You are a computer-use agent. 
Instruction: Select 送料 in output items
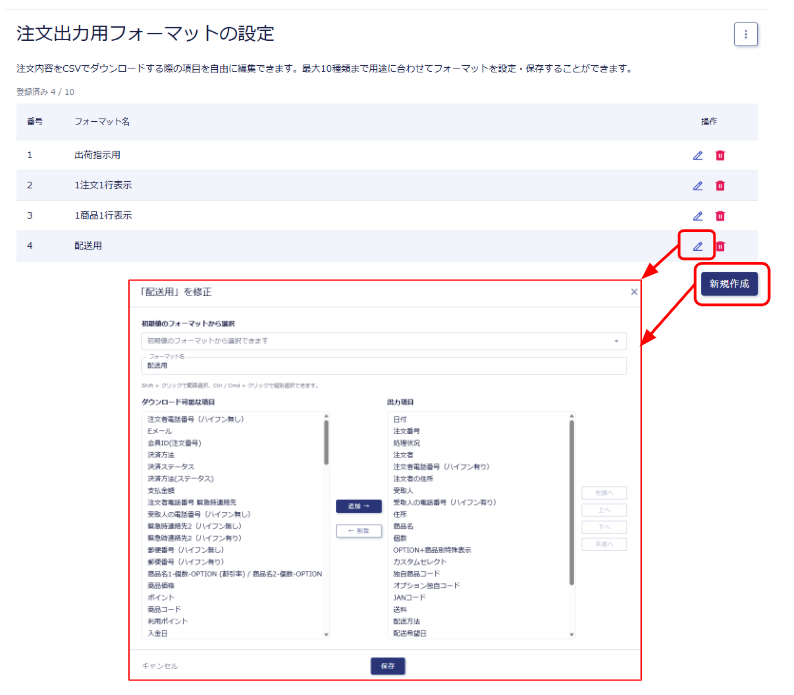click(x=400, y=609)
